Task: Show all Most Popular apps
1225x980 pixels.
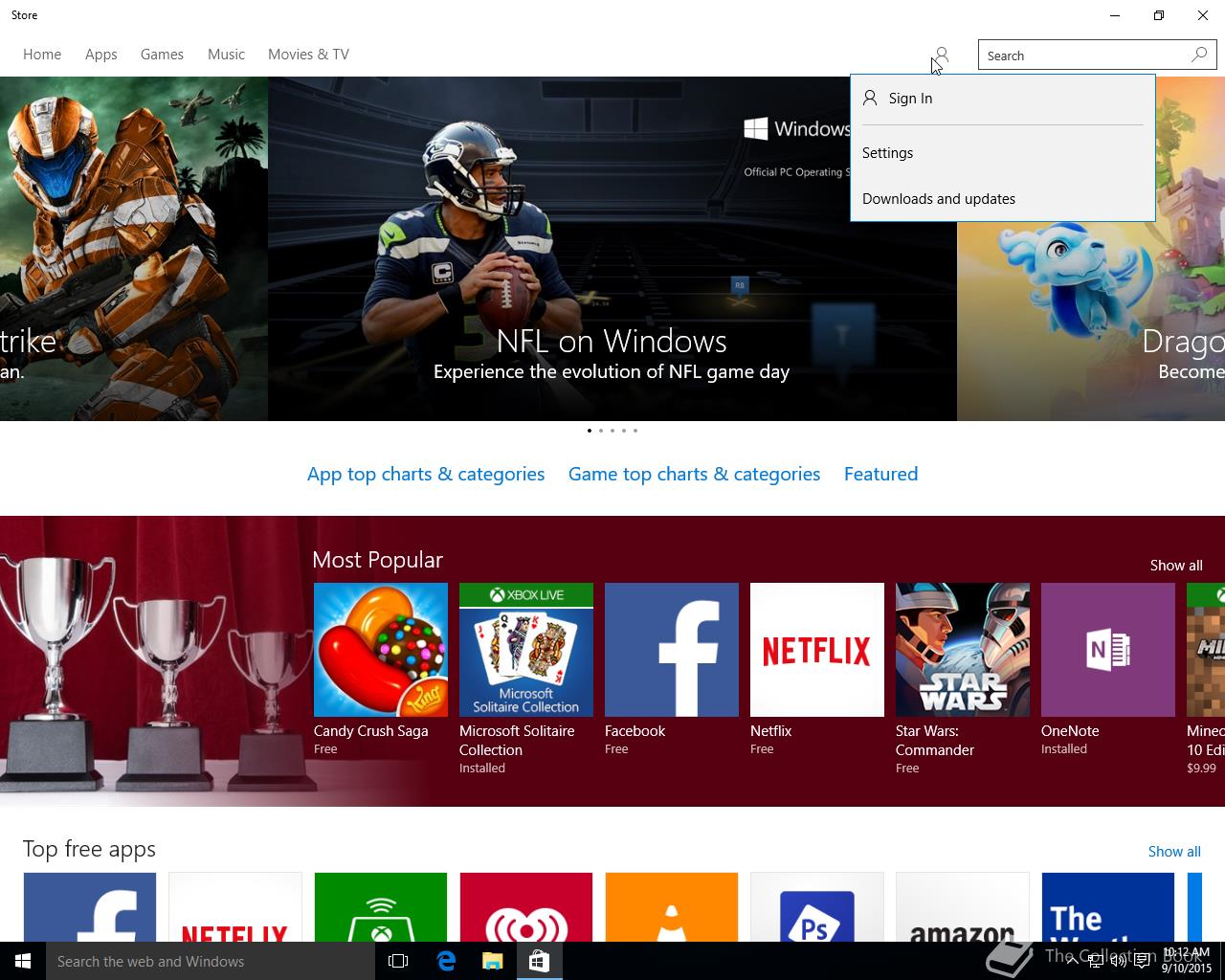Action: pos(1176,566)
